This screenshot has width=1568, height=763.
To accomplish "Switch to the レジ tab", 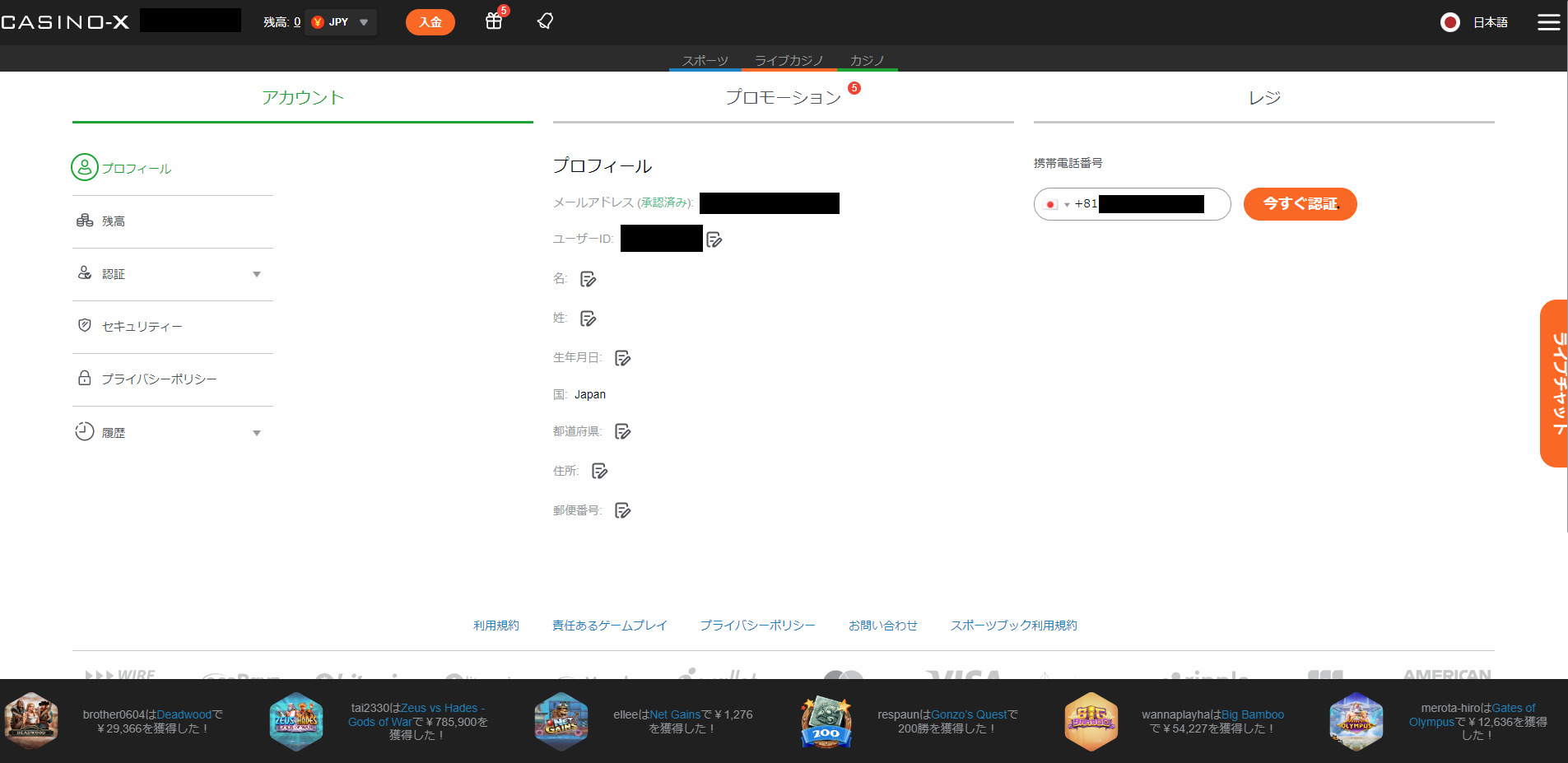I will click(x=1263, y=98).
